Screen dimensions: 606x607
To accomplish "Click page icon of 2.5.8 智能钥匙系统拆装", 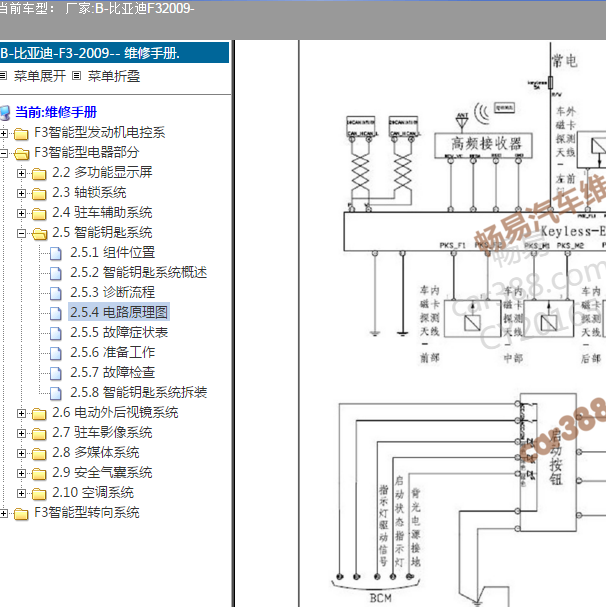I will tap(56, 394).
